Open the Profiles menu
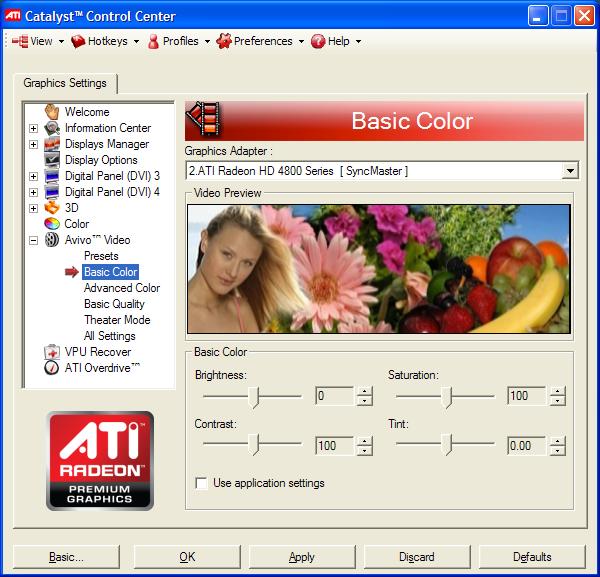600x577 pixels. (180, 41)
